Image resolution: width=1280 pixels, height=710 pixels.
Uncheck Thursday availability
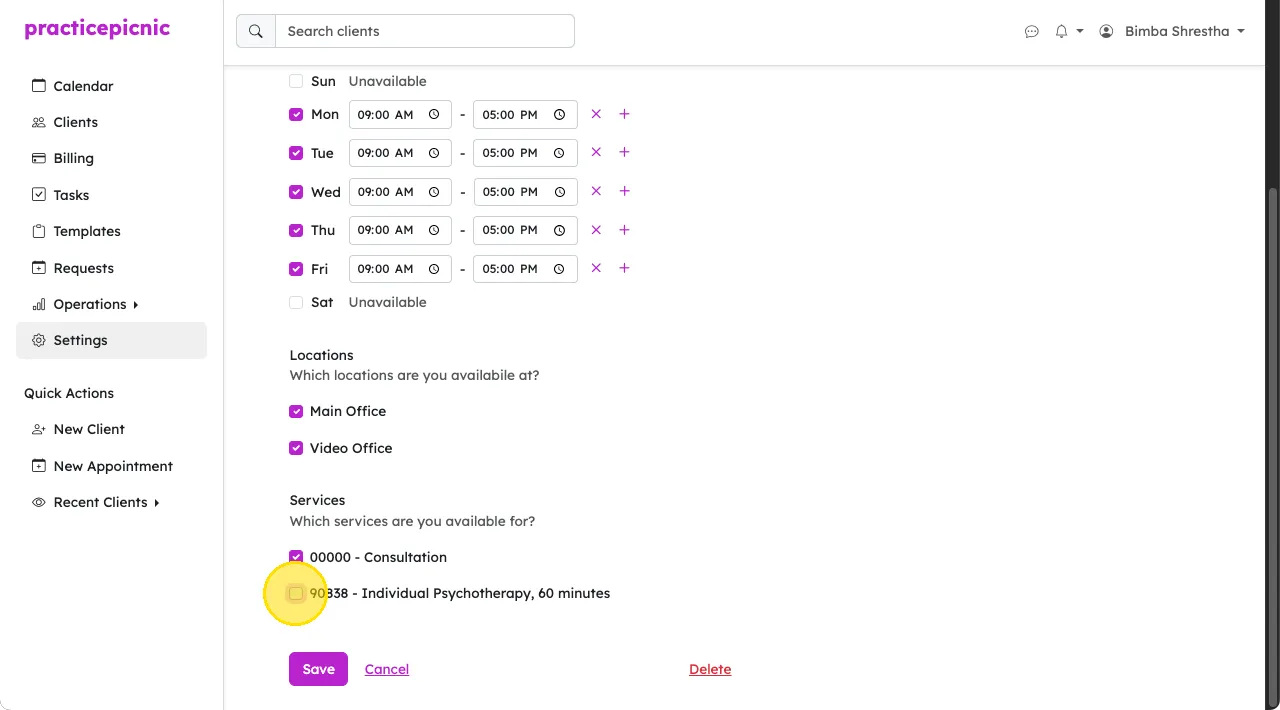[x=296, y=230]
